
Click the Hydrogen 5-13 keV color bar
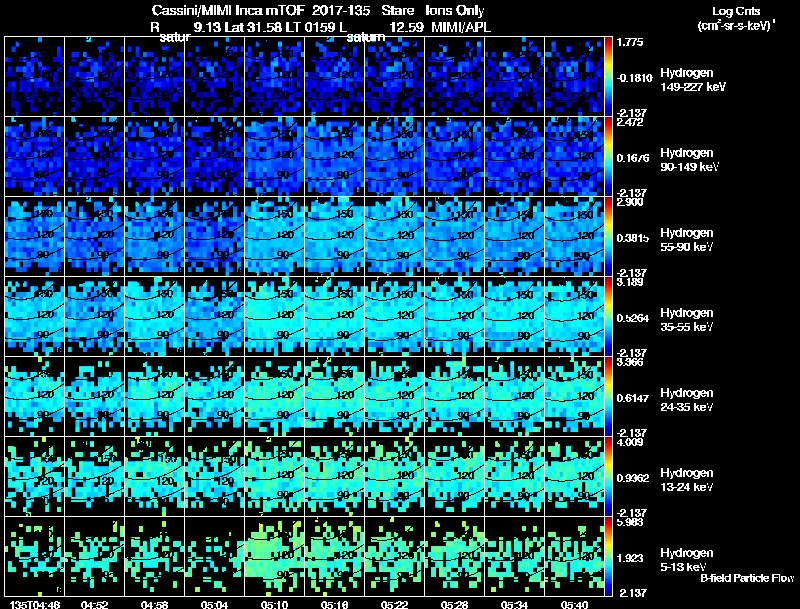tap(608, 556)
